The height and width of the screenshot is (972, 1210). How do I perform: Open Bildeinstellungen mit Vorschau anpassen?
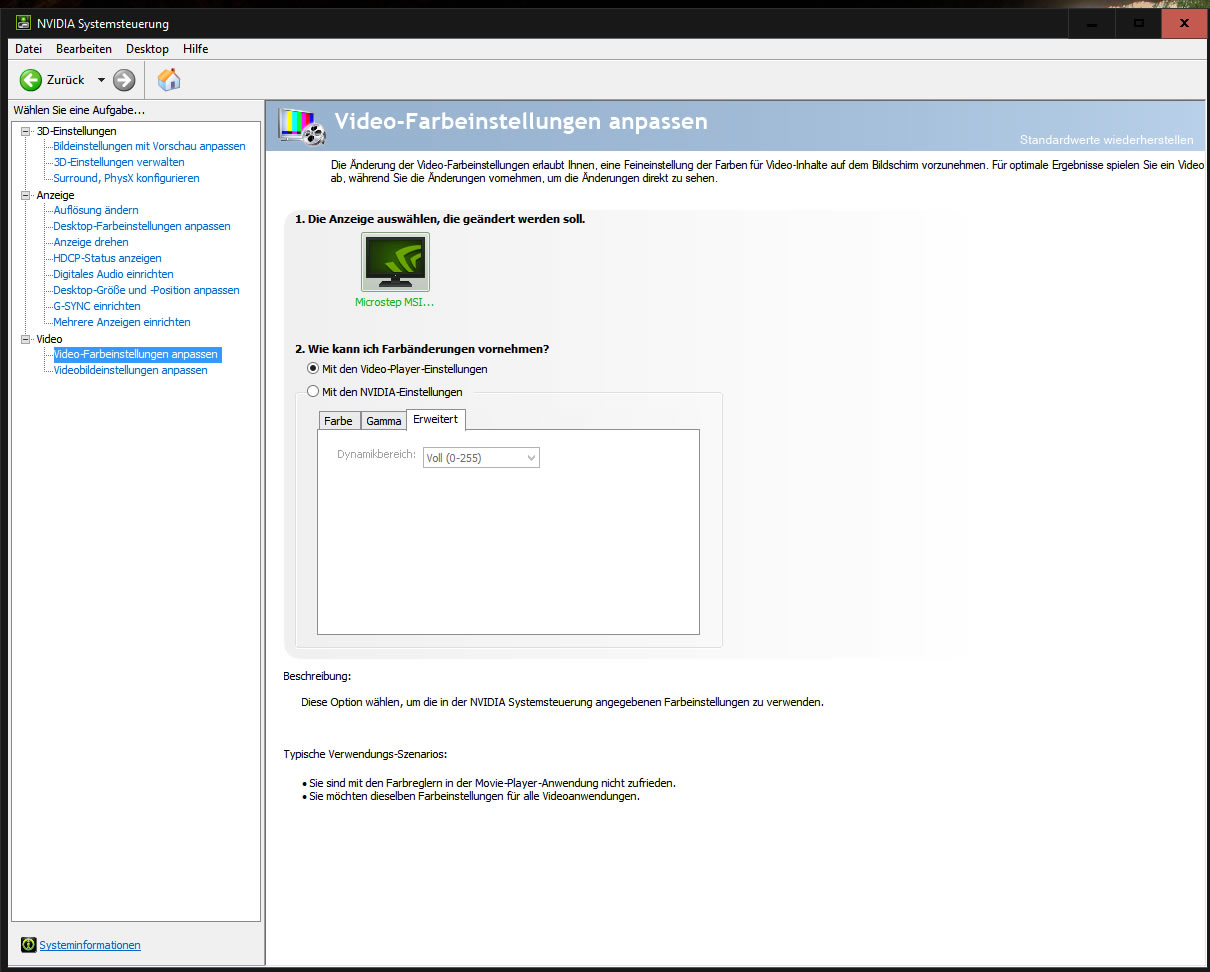coord(149,146)
